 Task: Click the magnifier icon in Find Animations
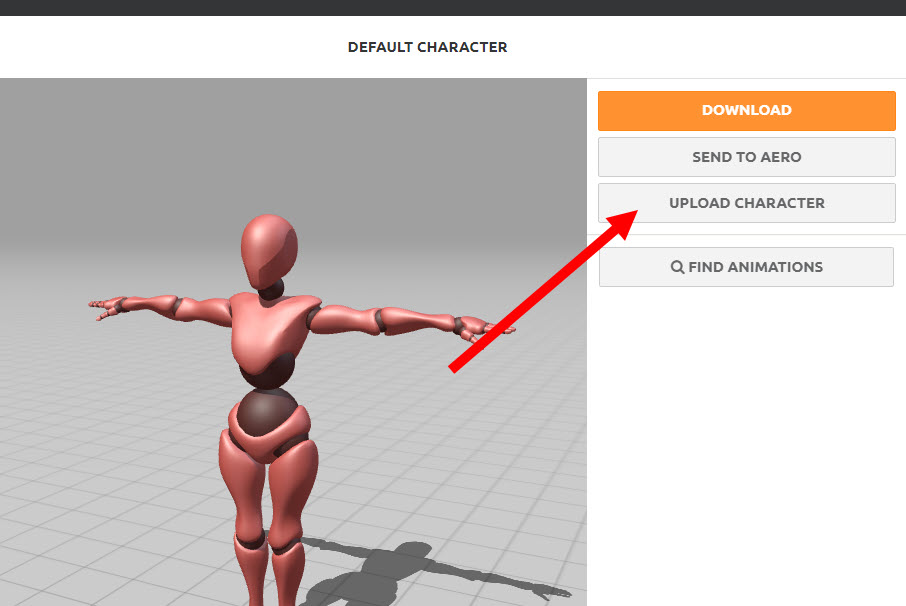(x=677, y=267)
